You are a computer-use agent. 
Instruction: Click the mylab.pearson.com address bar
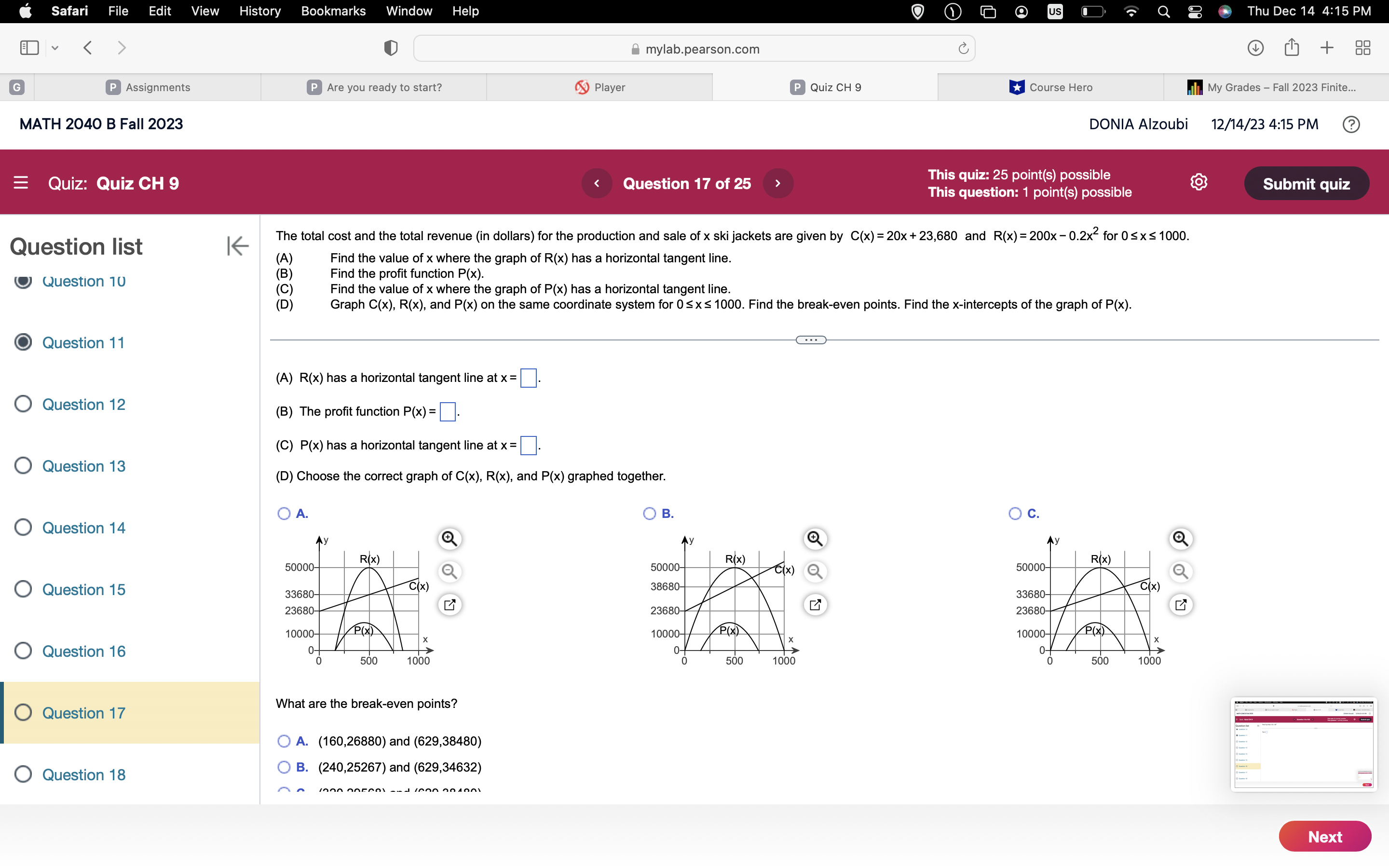(x=694, y=48)
